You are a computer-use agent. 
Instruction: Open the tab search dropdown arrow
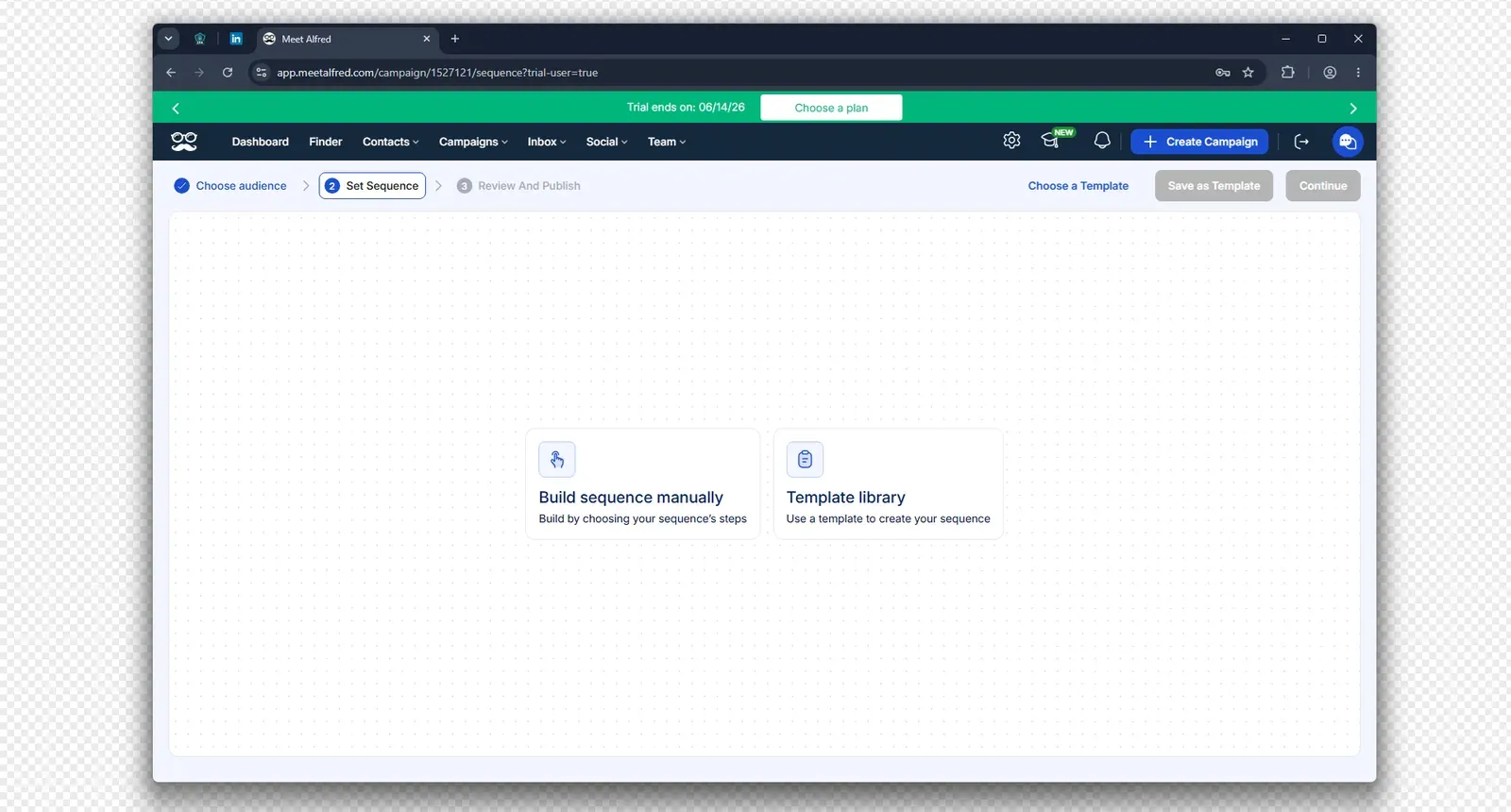point(168,39)
